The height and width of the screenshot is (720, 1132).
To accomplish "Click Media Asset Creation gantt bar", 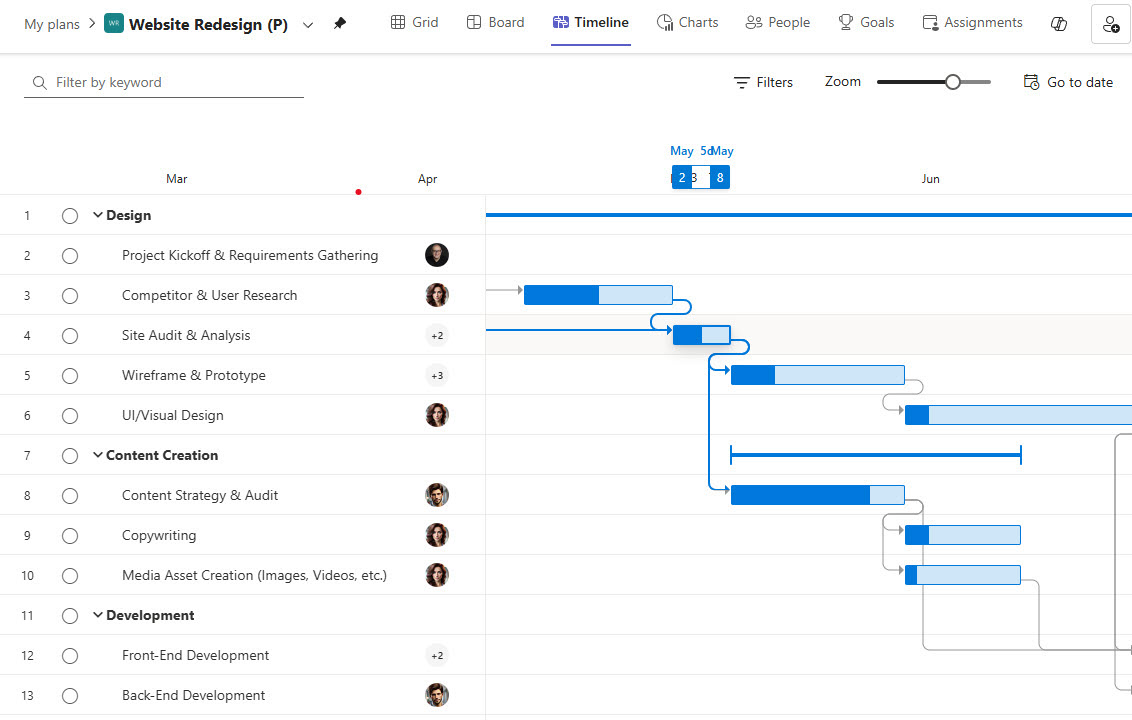I will [x=963, y=575].
